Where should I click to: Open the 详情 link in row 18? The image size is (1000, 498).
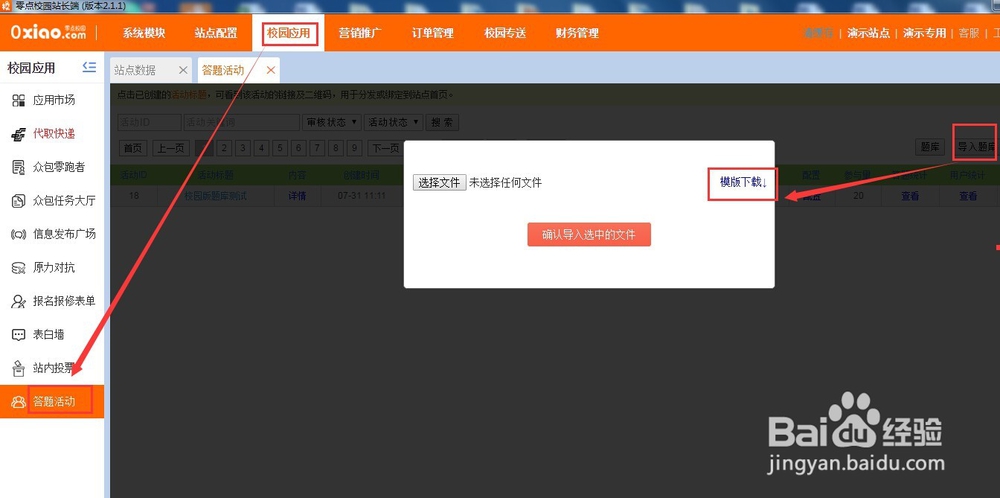(x=297, y=196)
